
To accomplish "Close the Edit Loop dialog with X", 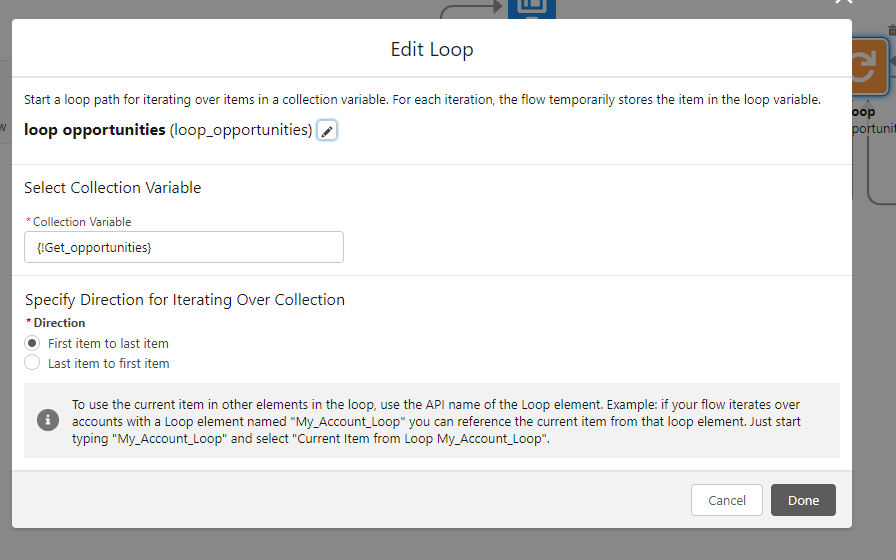I will [x=844, y=3].
